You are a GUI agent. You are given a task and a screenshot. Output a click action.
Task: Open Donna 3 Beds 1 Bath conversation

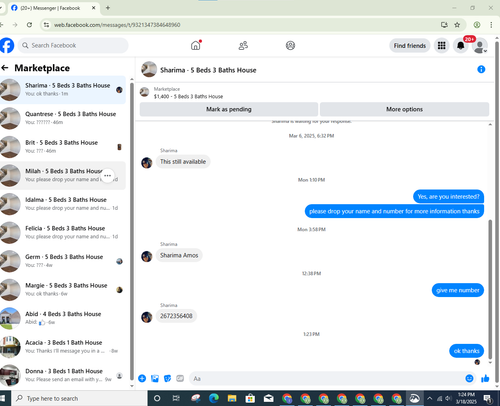63,375
